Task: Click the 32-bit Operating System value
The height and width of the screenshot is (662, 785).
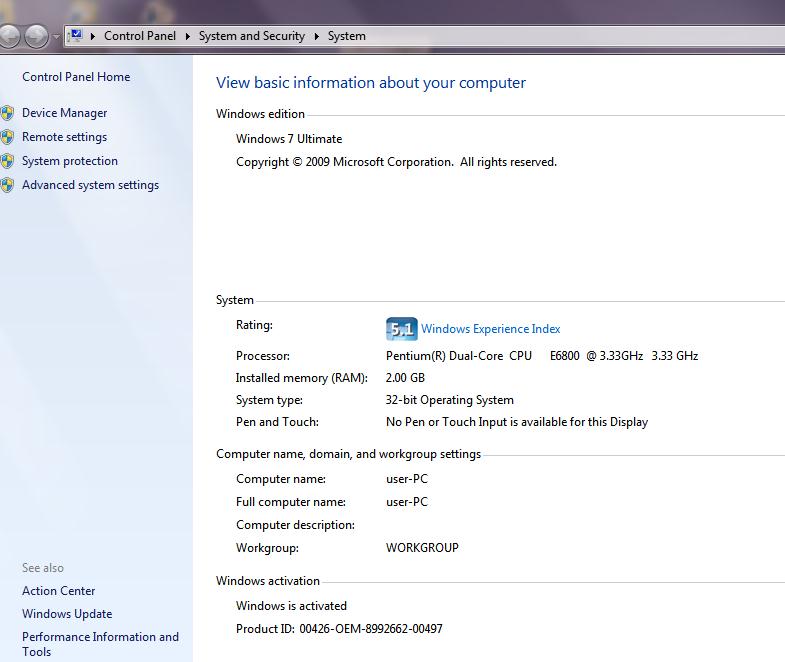Action: (450, 400)
